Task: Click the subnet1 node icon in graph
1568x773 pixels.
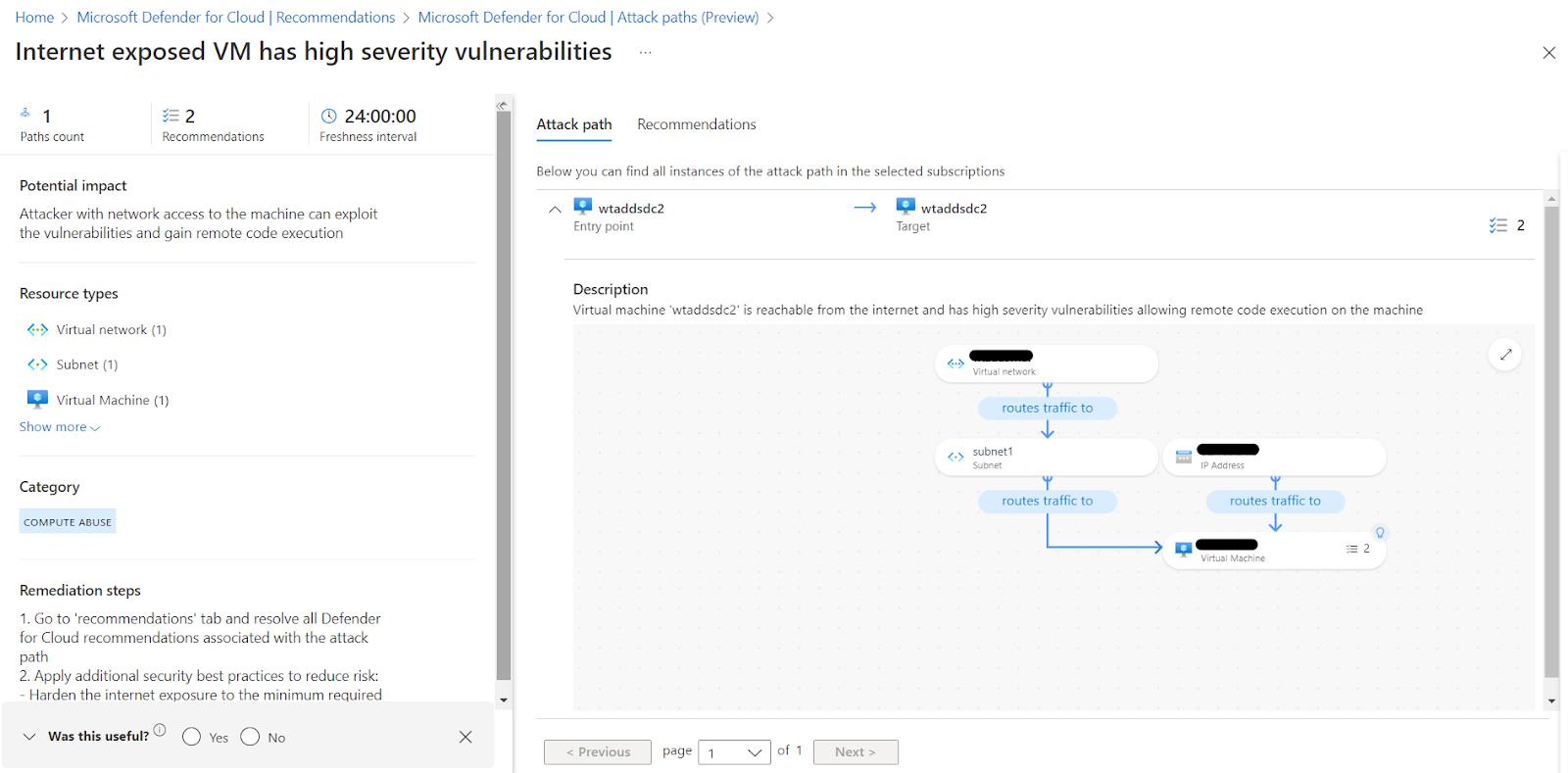Action: pos(955,458)
